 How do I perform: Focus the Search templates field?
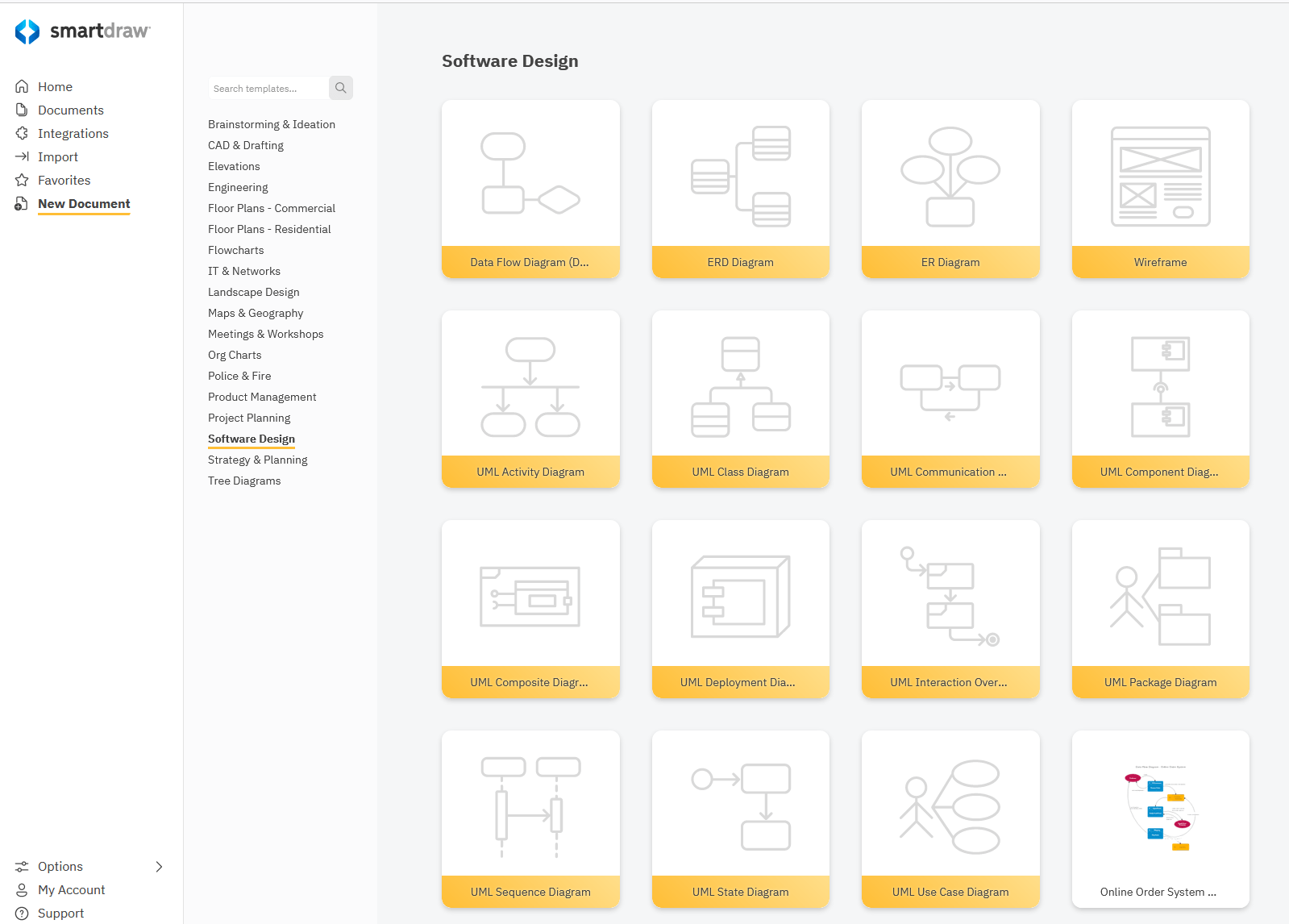(x=268, y=88)
